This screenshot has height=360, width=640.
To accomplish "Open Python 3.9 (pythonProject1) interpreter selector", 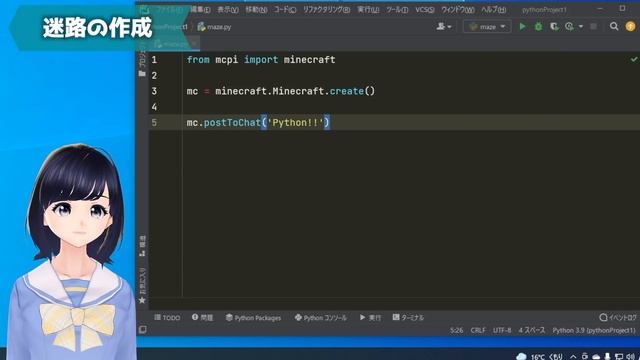I will pos(594,330).
